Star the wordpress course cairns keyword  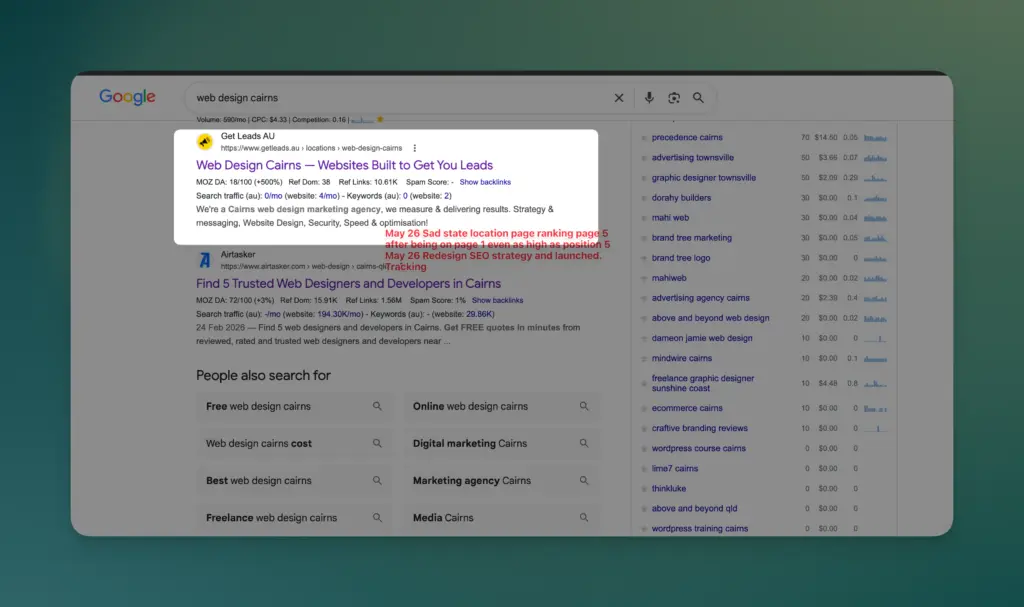click(644, 449)
